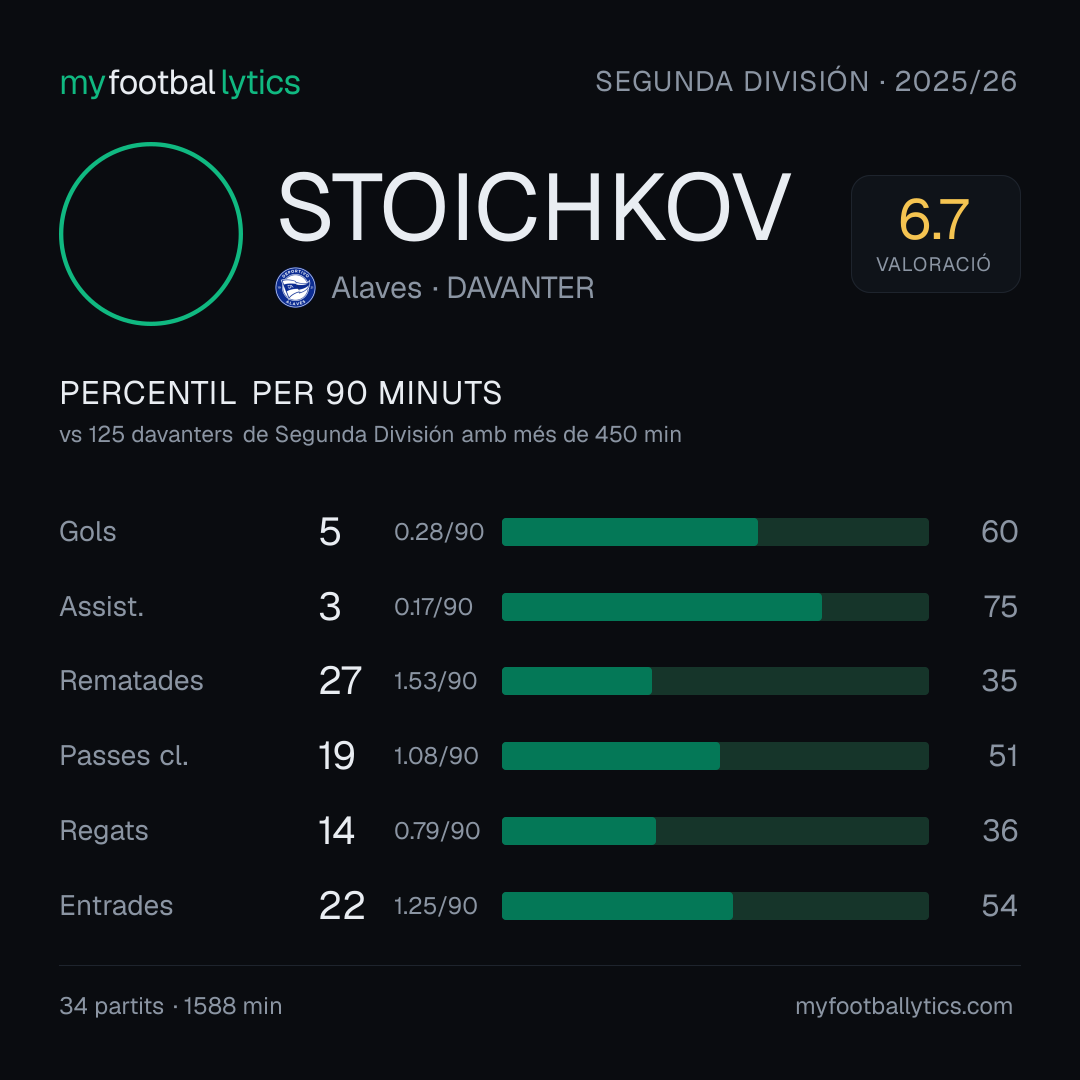Visit the myfootballytics.com link
1080x1080 pixels.
click(904, 1006)
